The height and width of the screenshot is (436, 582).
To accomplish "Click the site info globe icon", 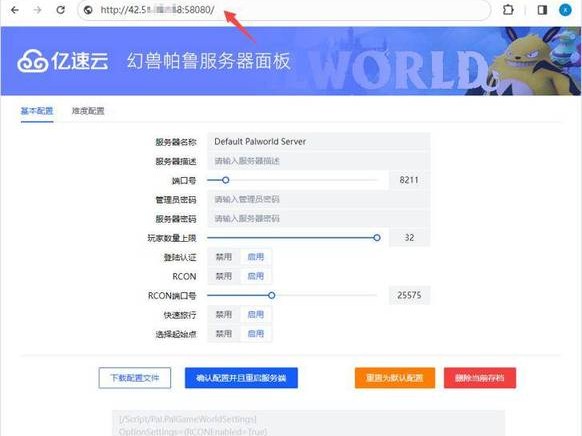I will pyautogui.click(x=88, y=10).
